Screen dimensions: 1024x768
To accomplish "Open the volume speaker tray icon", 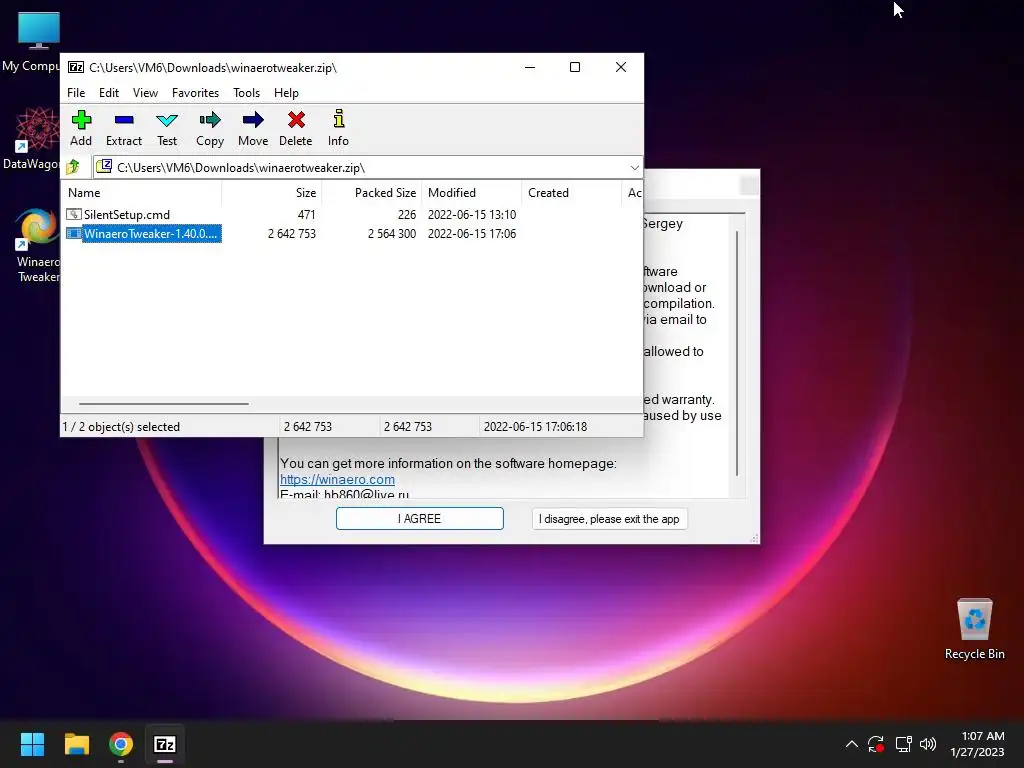I will (927, 744).
